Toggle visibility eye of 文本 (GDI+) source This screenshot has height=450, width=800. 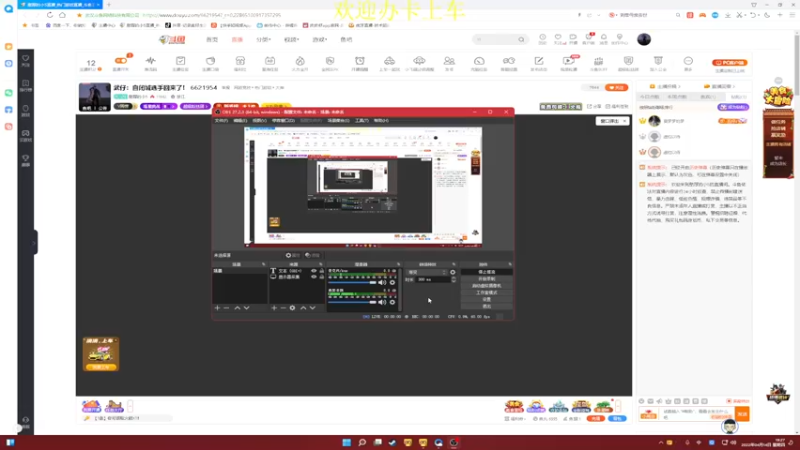[314, 271]
